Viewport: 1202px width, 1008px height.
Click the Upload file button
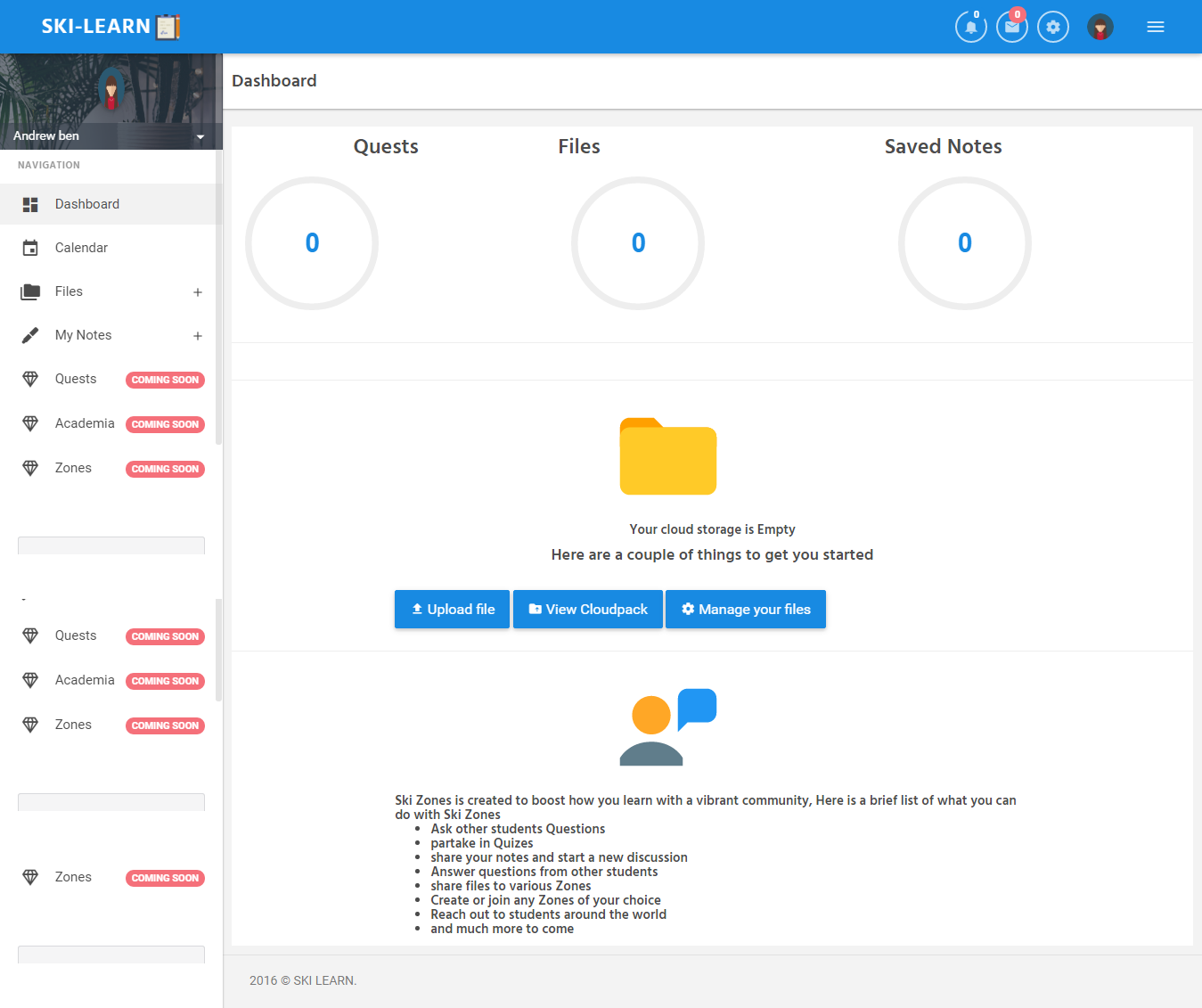pyautogui.click(x=452, y=610)
